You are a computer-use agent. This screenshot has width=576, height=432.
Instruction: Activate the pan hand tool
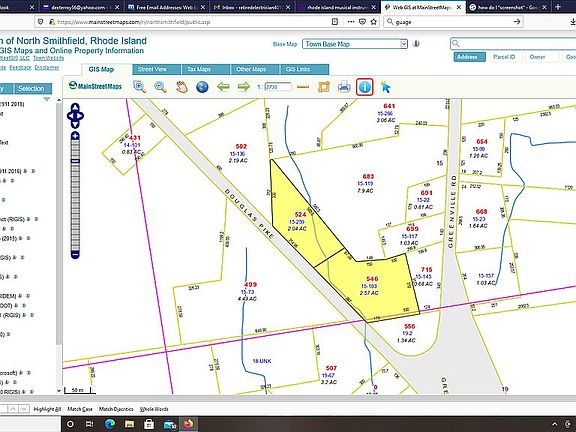tap(181, 87)
